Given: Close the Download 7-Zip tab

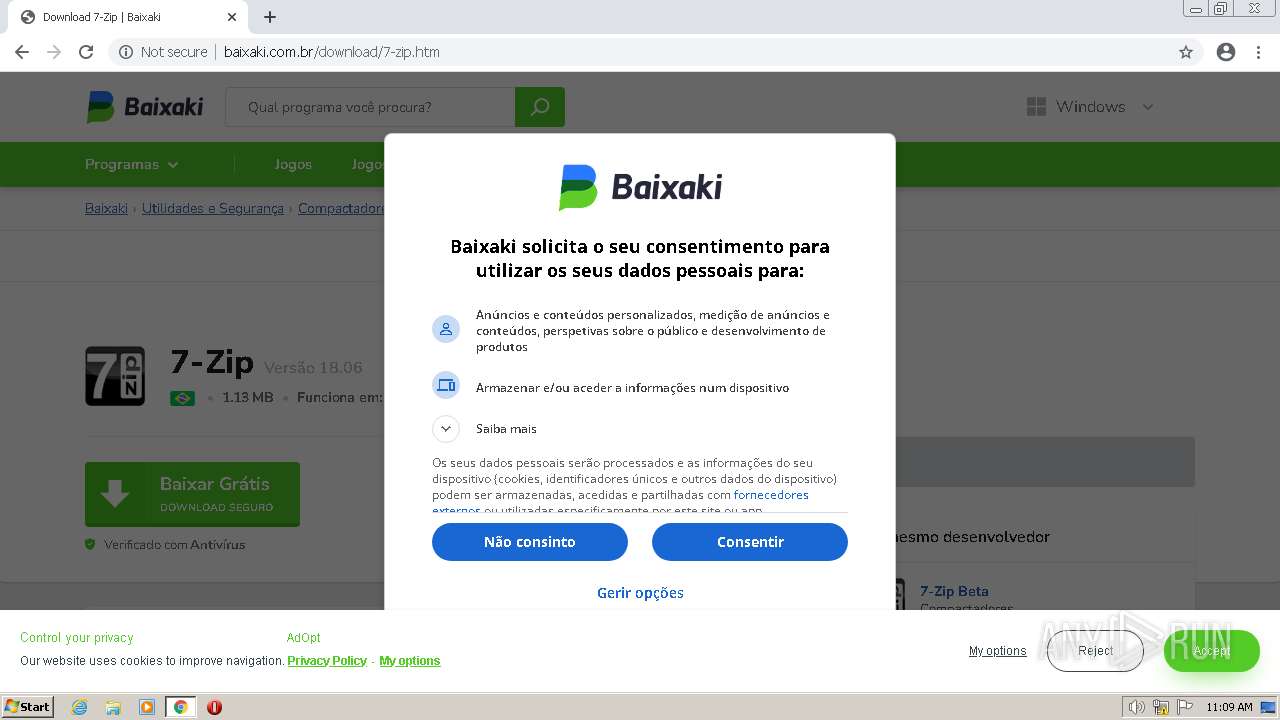Looking at the screenshot, I should [x=232, y=17].
